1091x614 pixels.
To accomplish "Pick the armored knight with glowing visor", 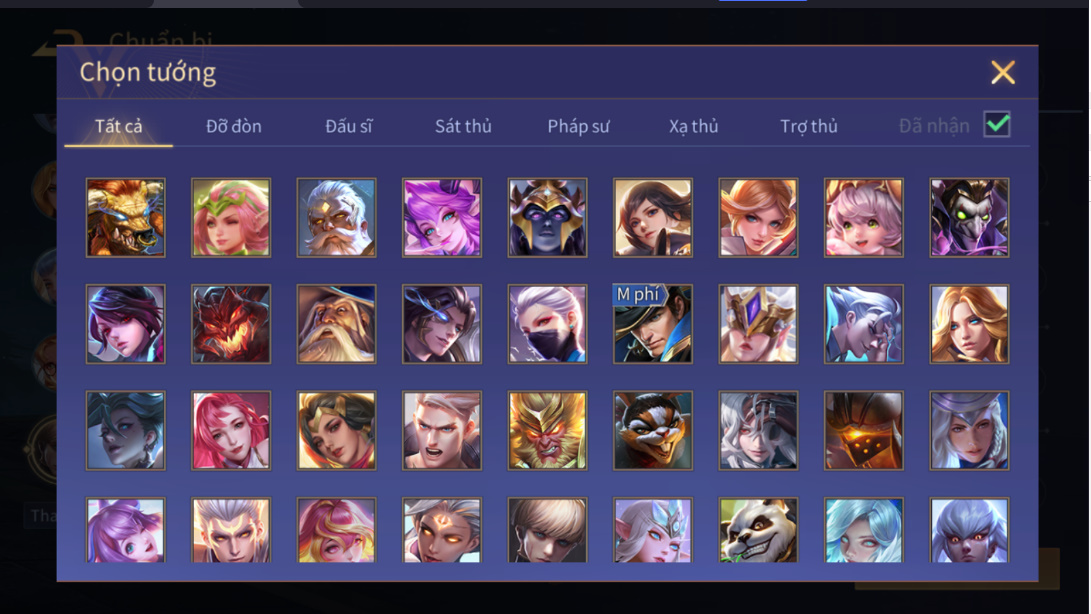I will (864, 430).
